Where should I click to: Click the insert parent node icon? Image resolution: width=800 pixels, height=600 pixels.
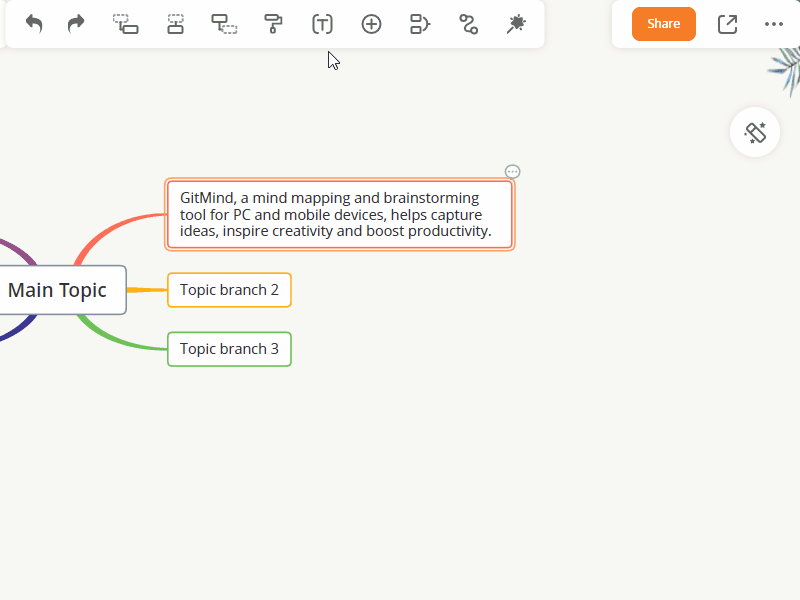224,24
